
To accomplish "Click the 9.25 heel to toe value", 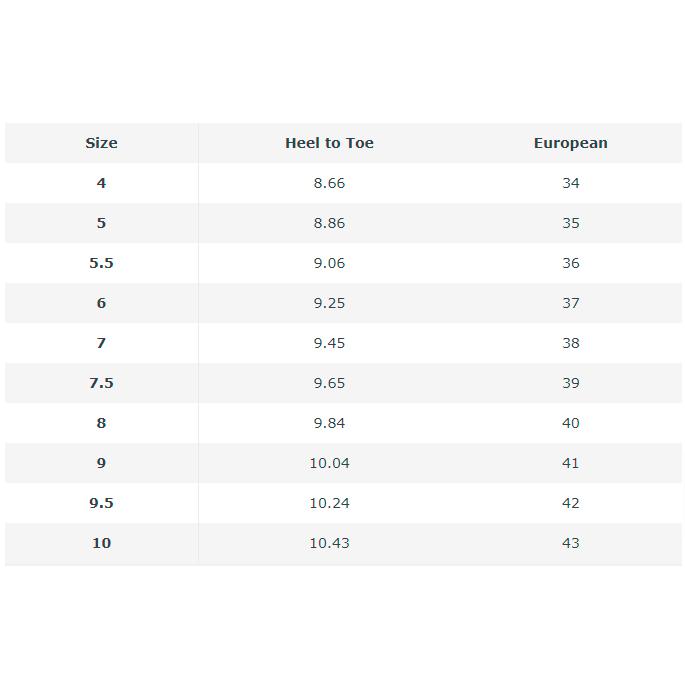I will coord(329,303).
